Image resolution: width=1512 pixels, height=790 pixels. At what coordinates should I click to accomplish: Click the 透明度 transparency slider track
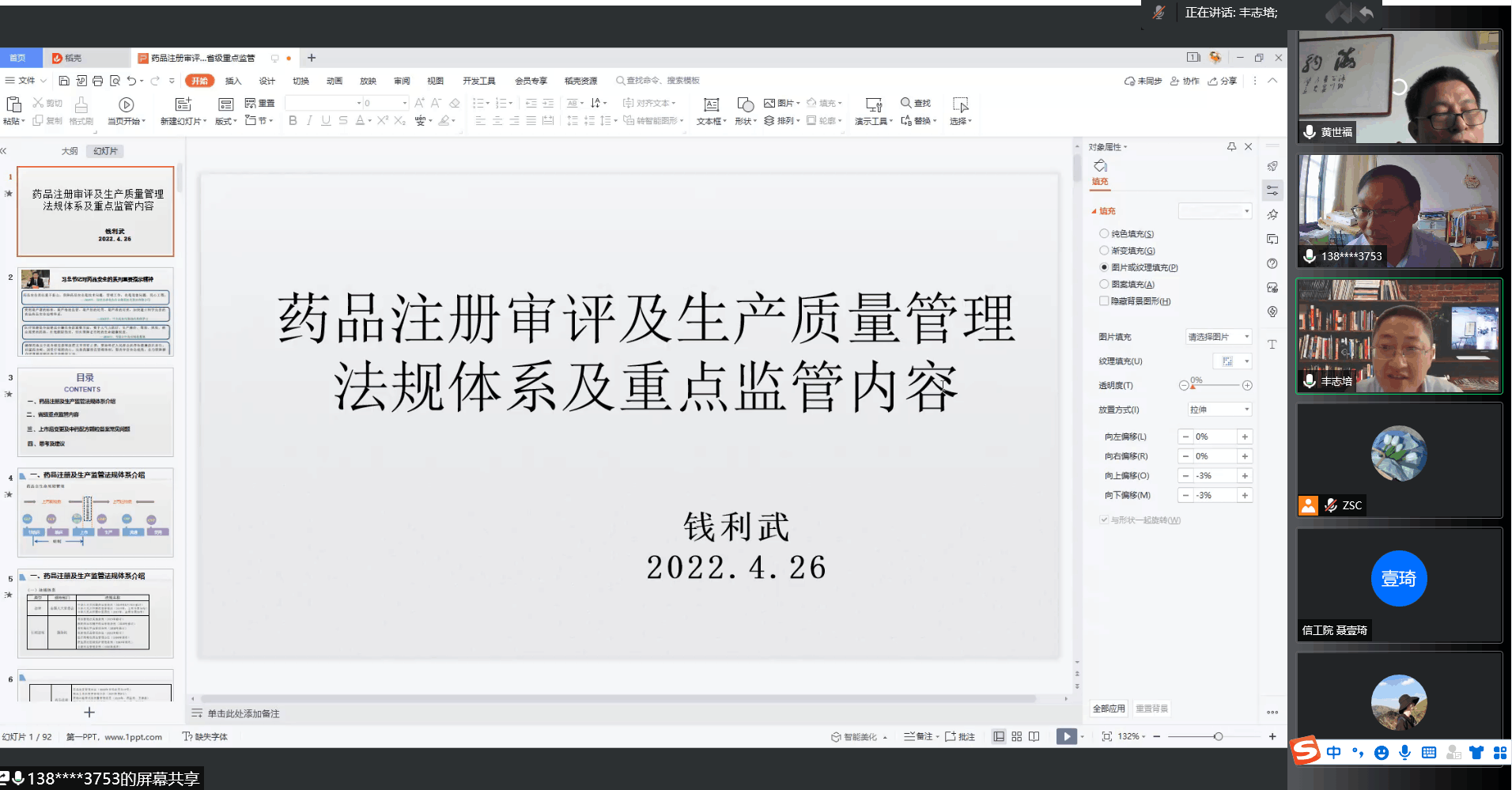coord(1218,385)
